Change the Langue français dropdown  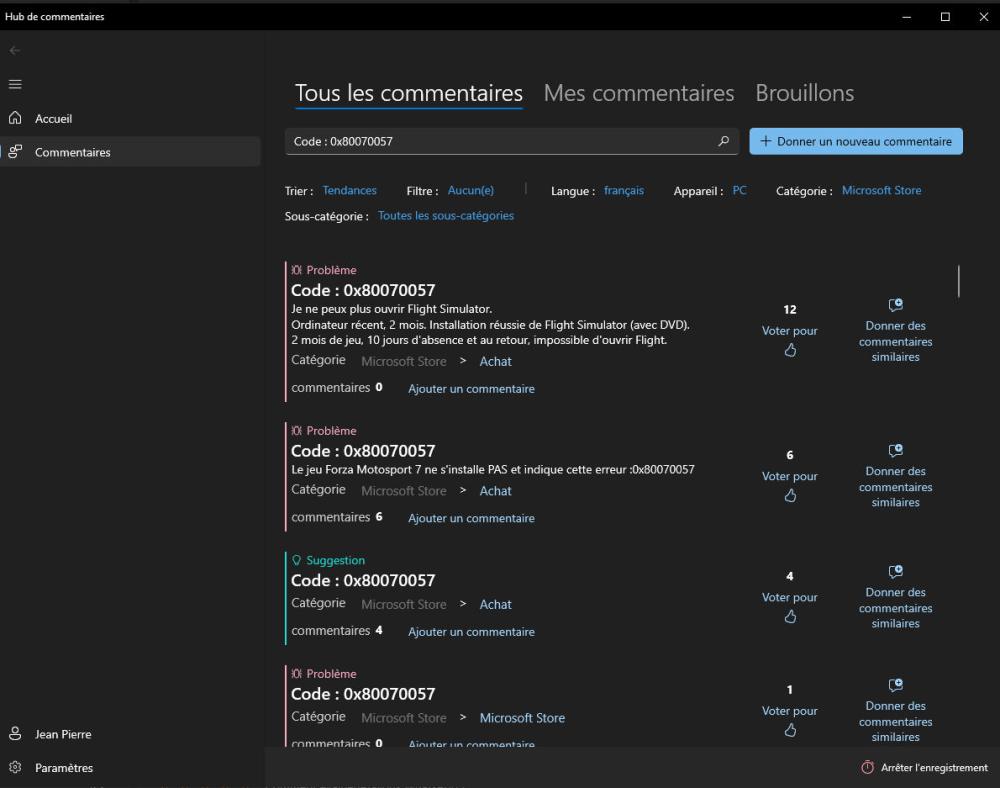[623, 190]
